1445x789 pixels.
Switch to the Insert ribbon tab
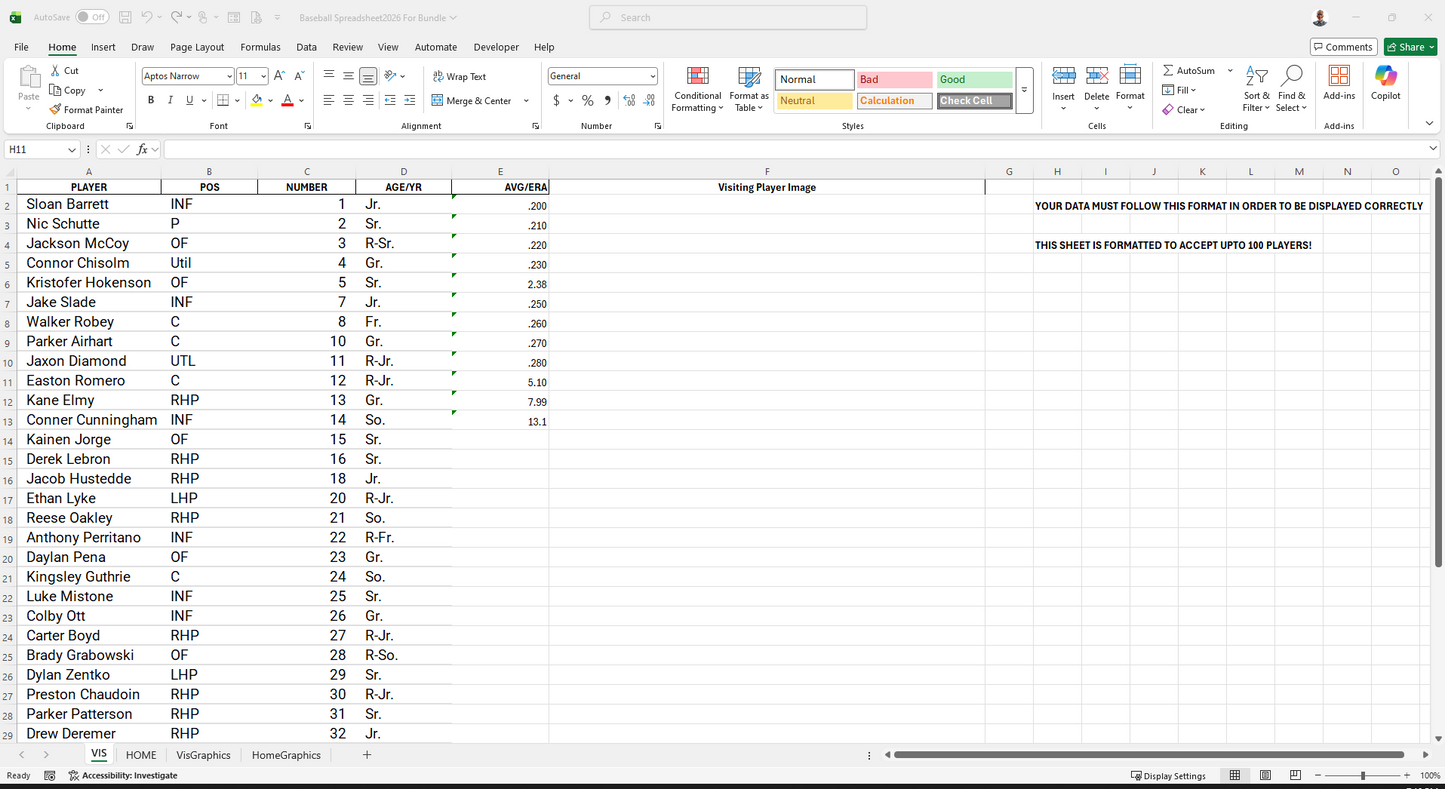tap(103, 47)
